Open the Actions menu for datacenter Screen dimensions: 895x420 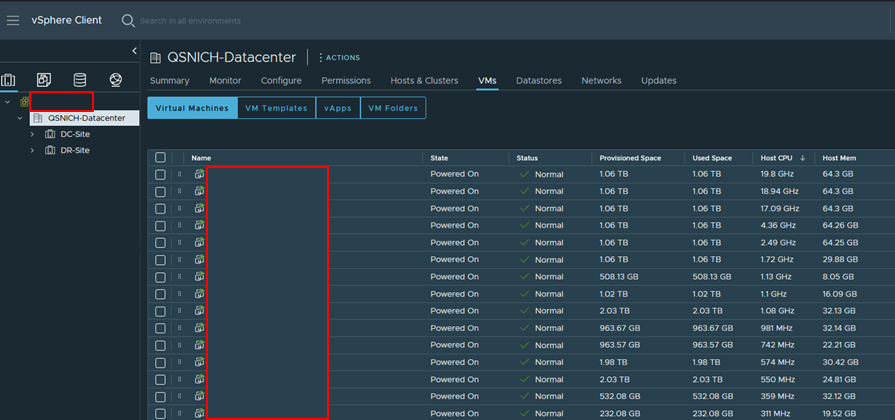(x=338, y=58)
